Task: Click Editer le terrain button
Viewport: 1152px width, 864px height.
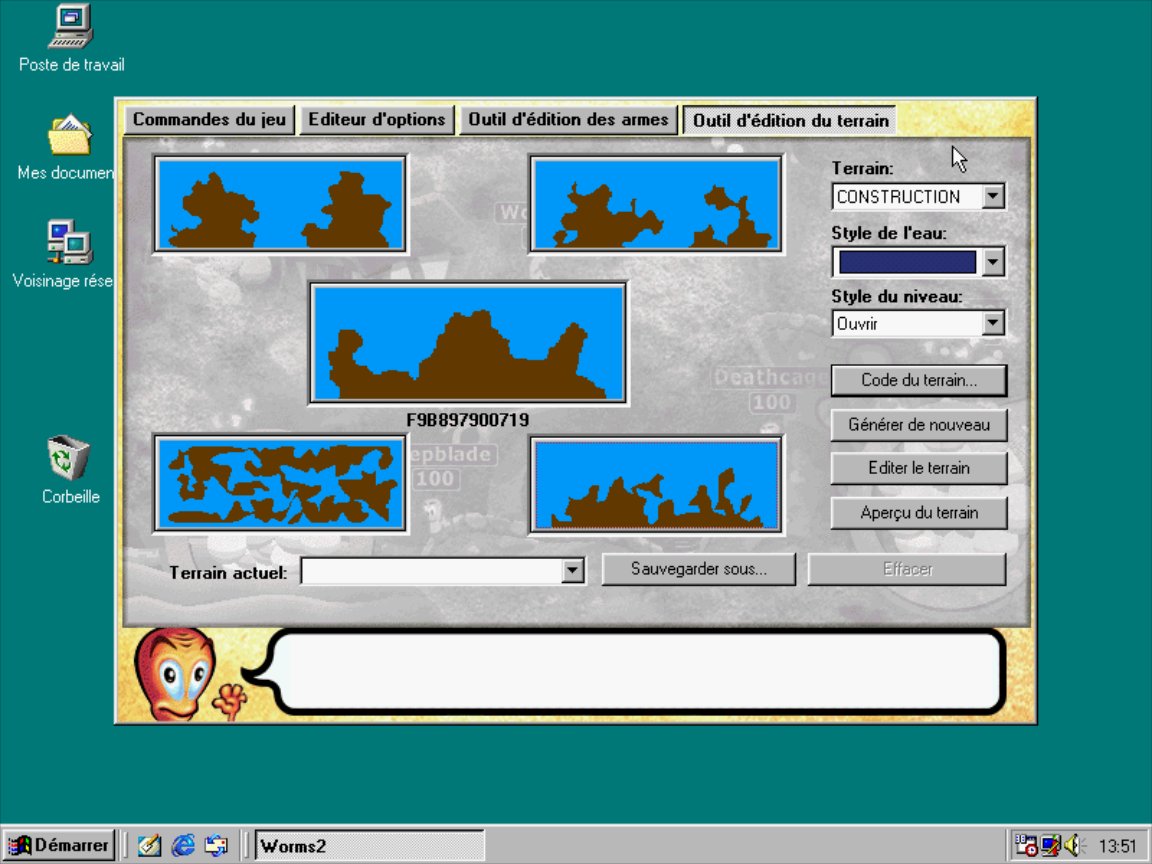Action: tap(918, 468)
